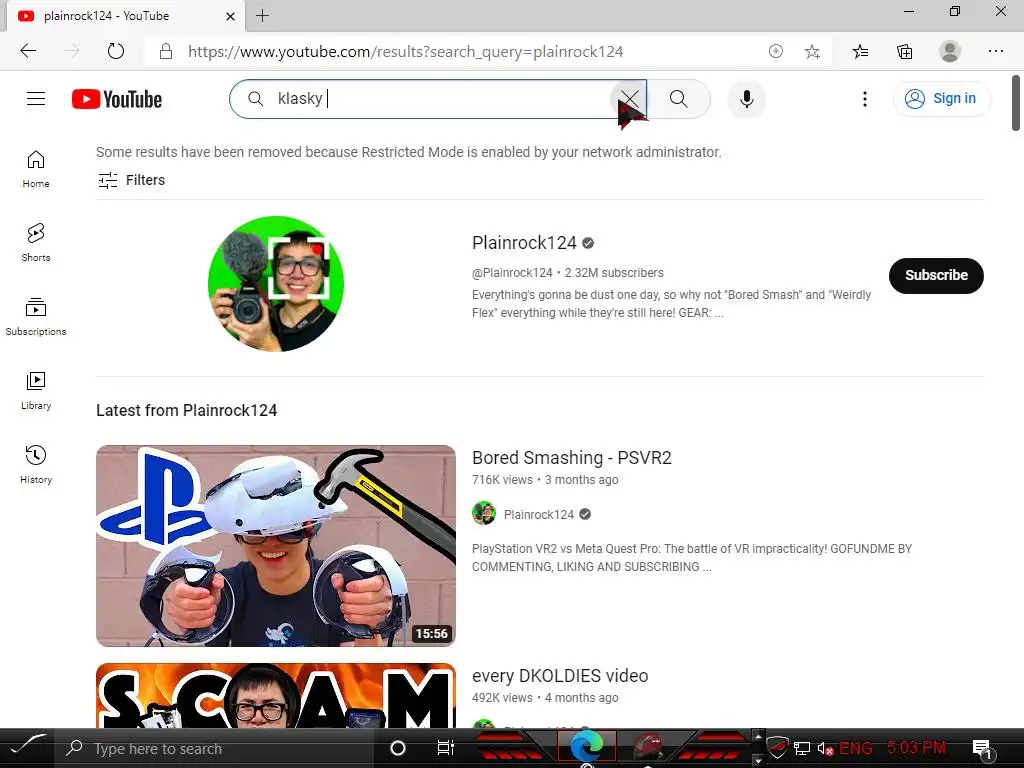Click the muted volume tray icon
Image resolution: width=1024 pixels, height=768 pixels.
click(825, 748)
